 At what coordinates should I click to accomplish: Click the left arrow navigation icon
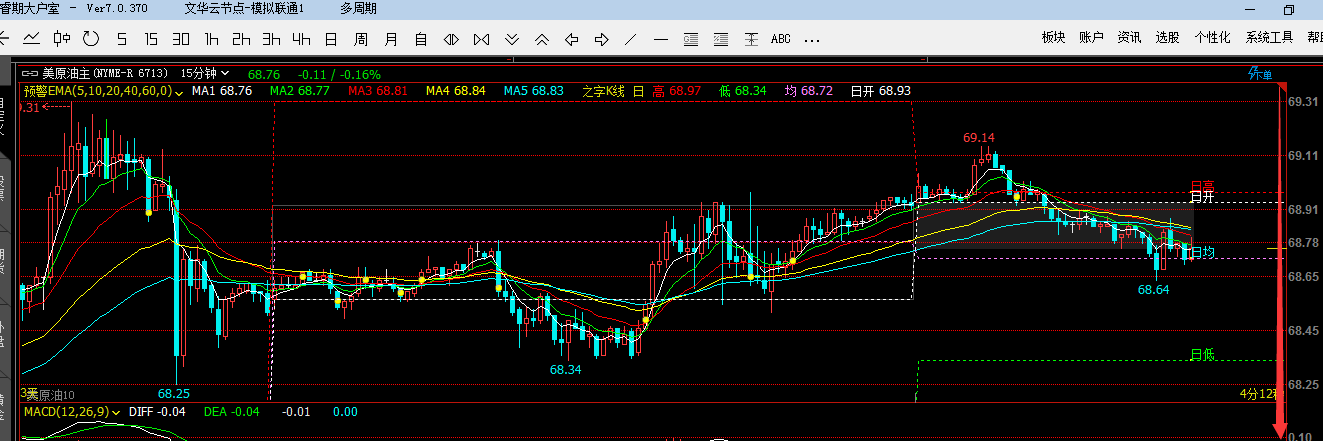[572, 39]
